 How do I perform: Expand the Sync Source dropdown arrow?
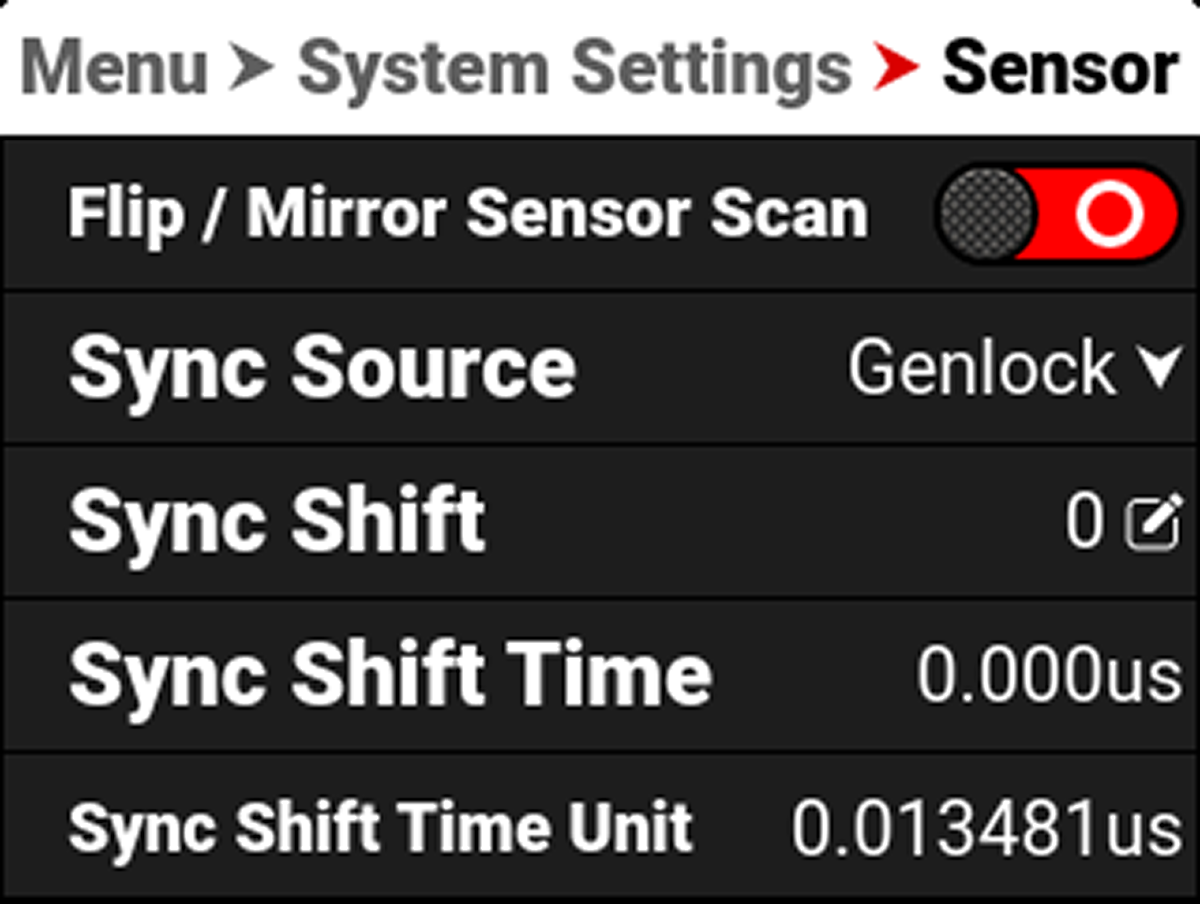1161,368
